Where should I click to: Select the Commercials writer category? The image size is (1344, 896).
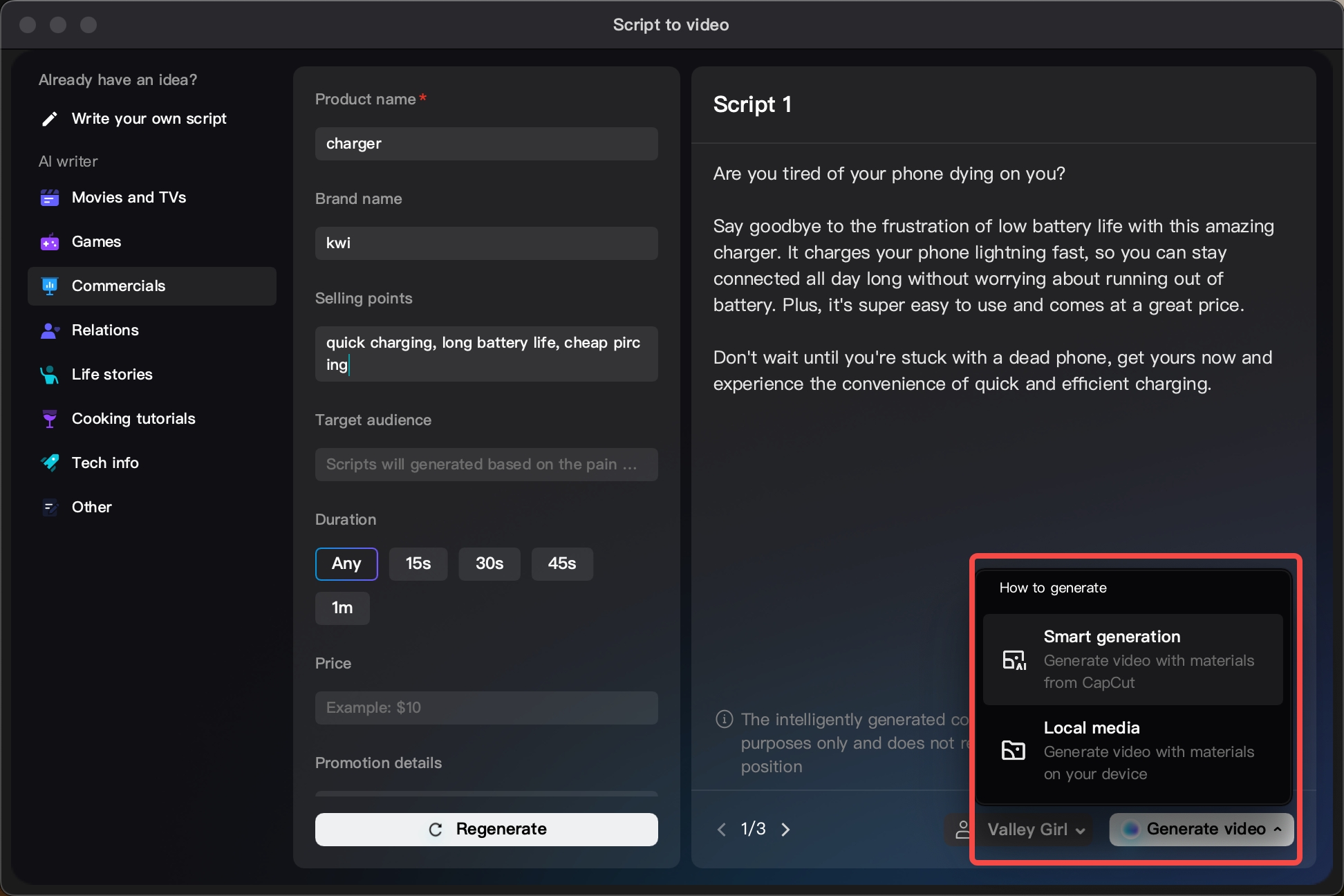[x=152, y=286]
